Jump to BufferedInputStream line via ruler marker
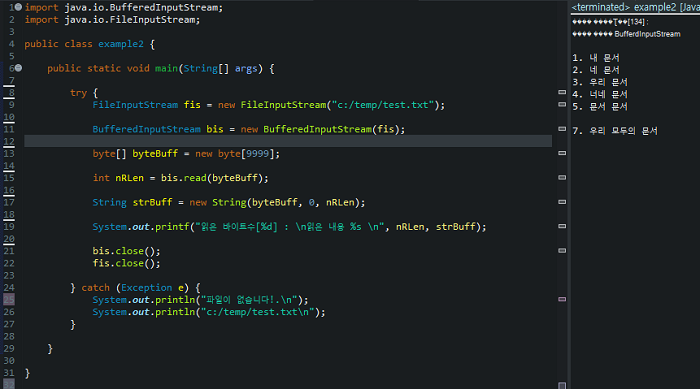Viewport: 700px width, 389px height. (562, 129)
